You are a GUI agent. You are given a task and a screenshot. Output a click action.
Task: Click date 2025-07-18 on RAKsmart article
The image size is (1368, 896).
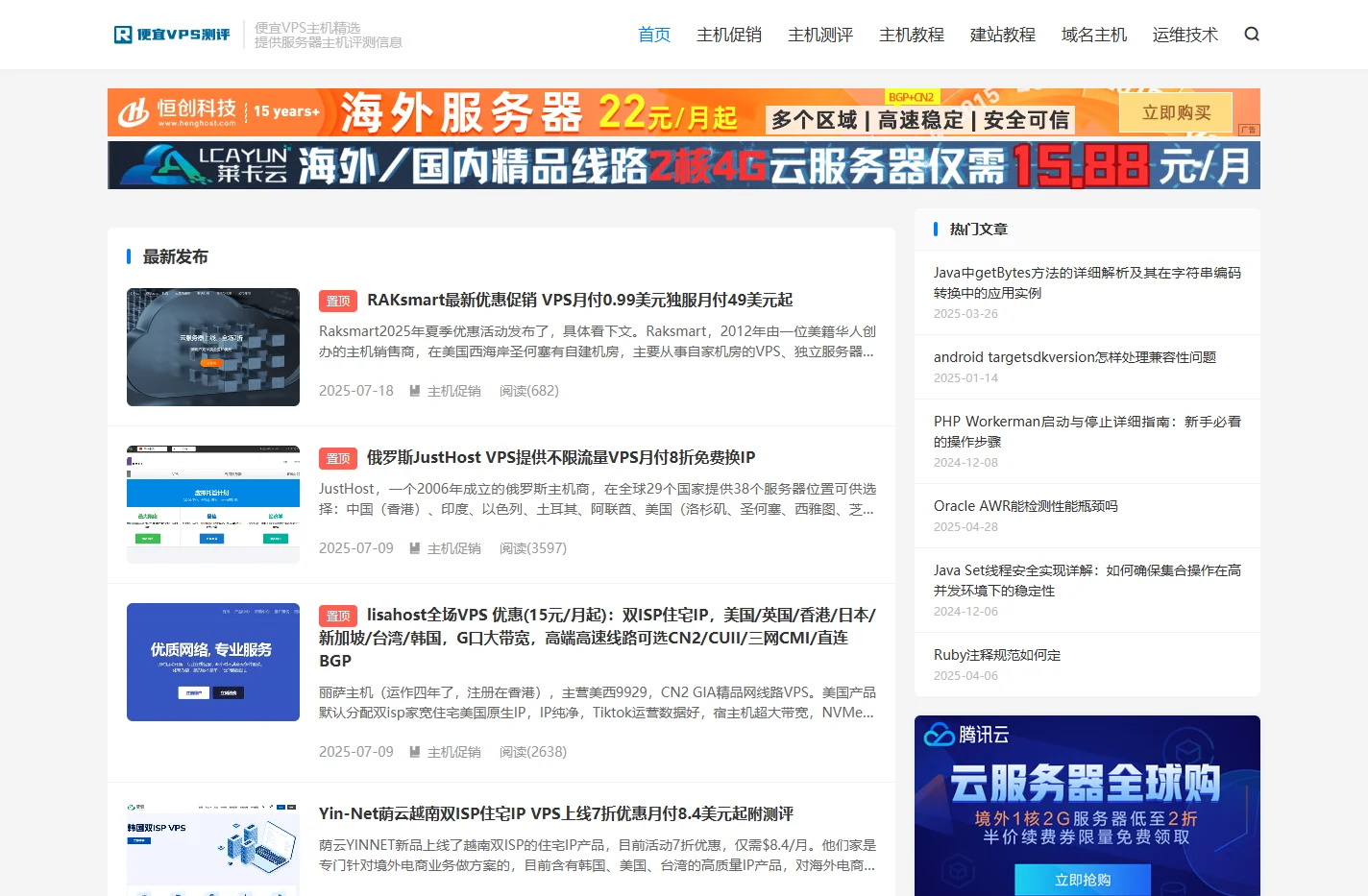coord(356,391)
